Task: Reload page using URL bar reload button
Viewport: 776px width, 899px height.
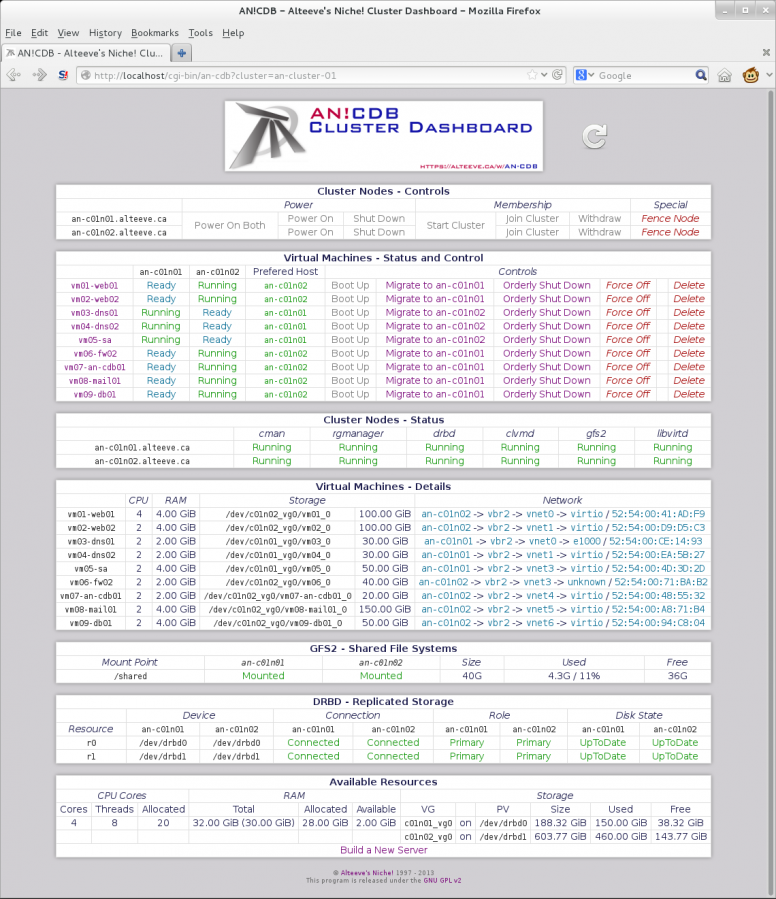Action: pyautogui.click(x=557, y=75)
